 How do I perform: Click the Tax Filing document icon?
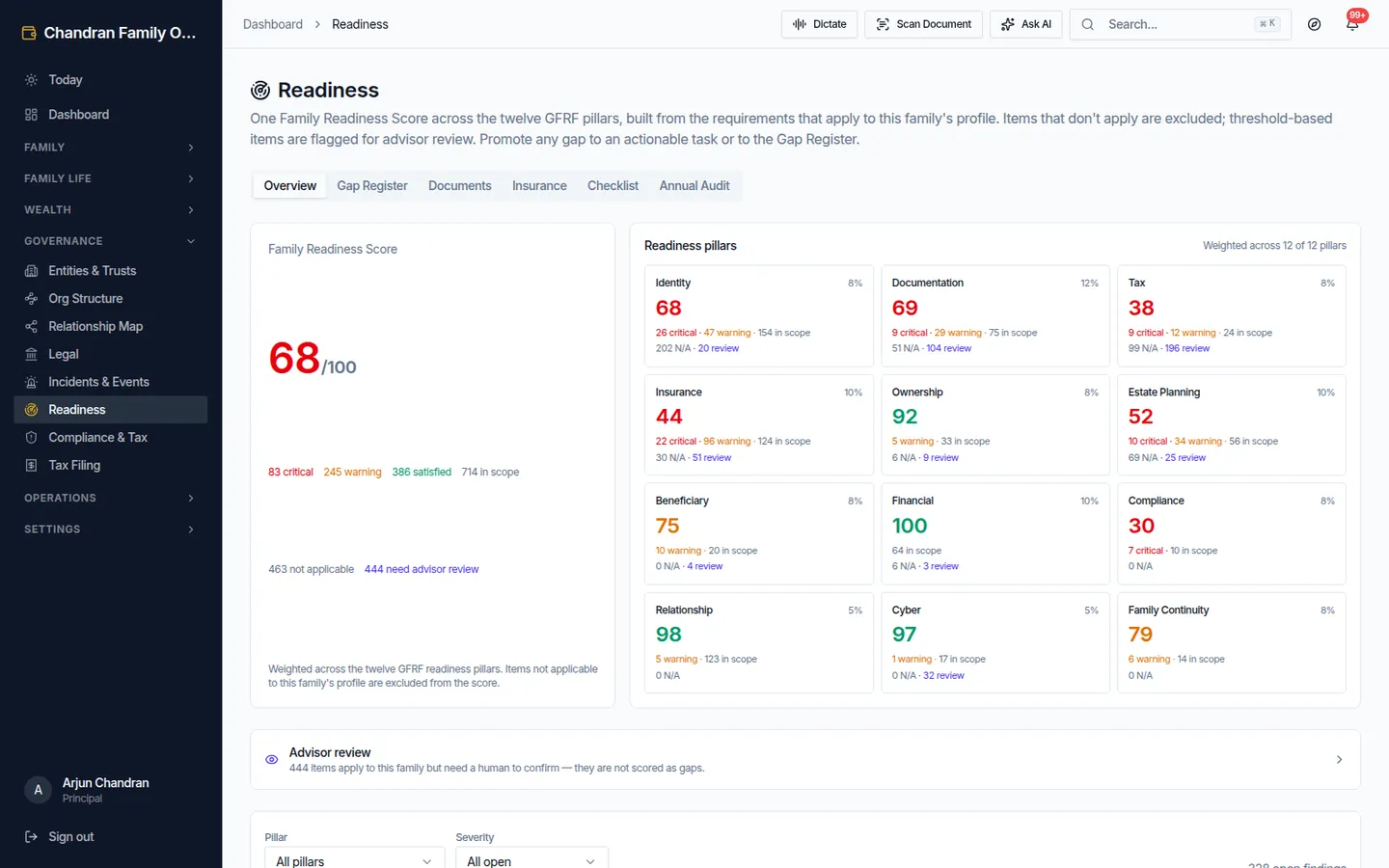31,466
